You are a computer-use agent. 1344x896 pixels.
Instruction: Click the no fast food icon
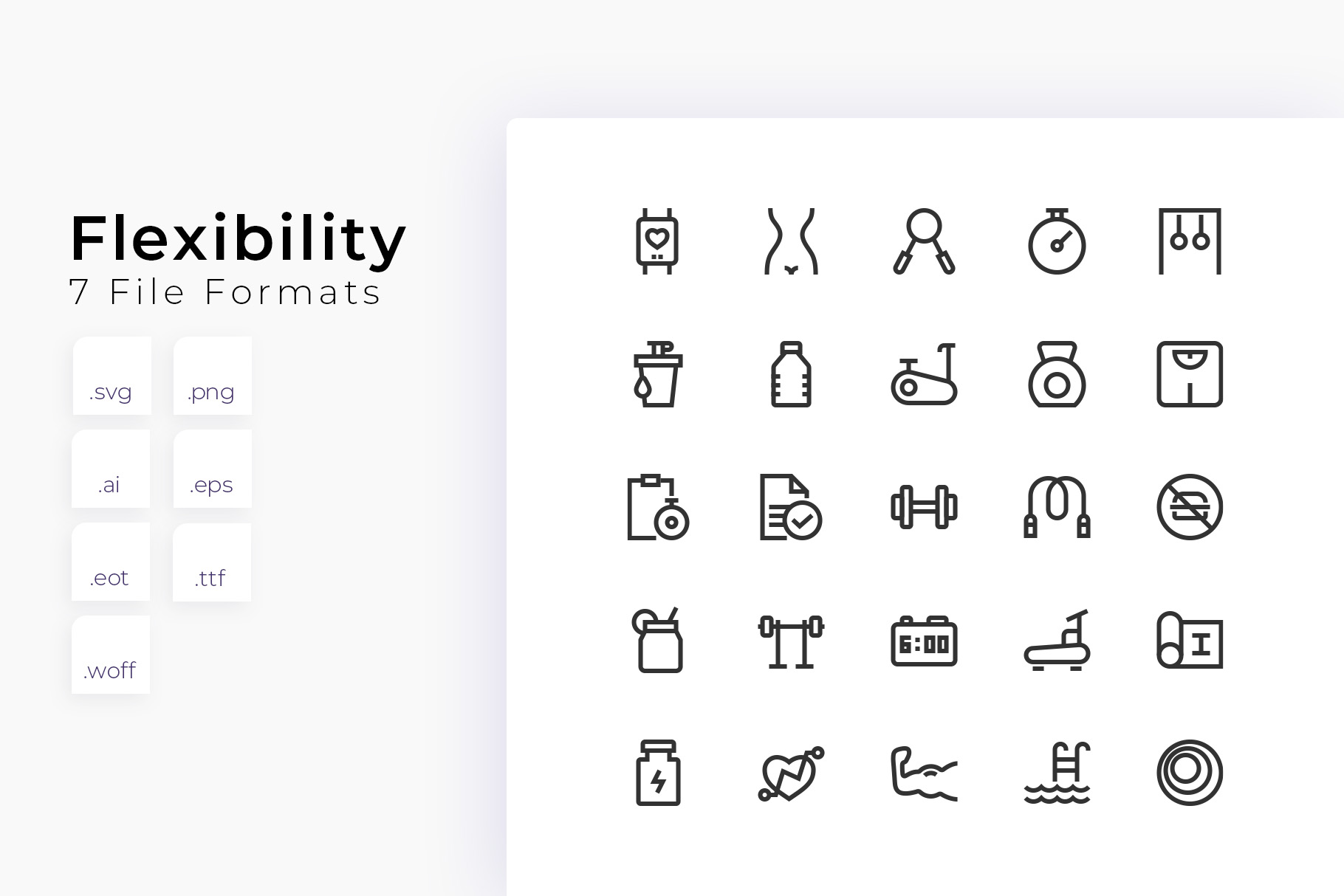pyautogui.click(x=1190, y=507)
